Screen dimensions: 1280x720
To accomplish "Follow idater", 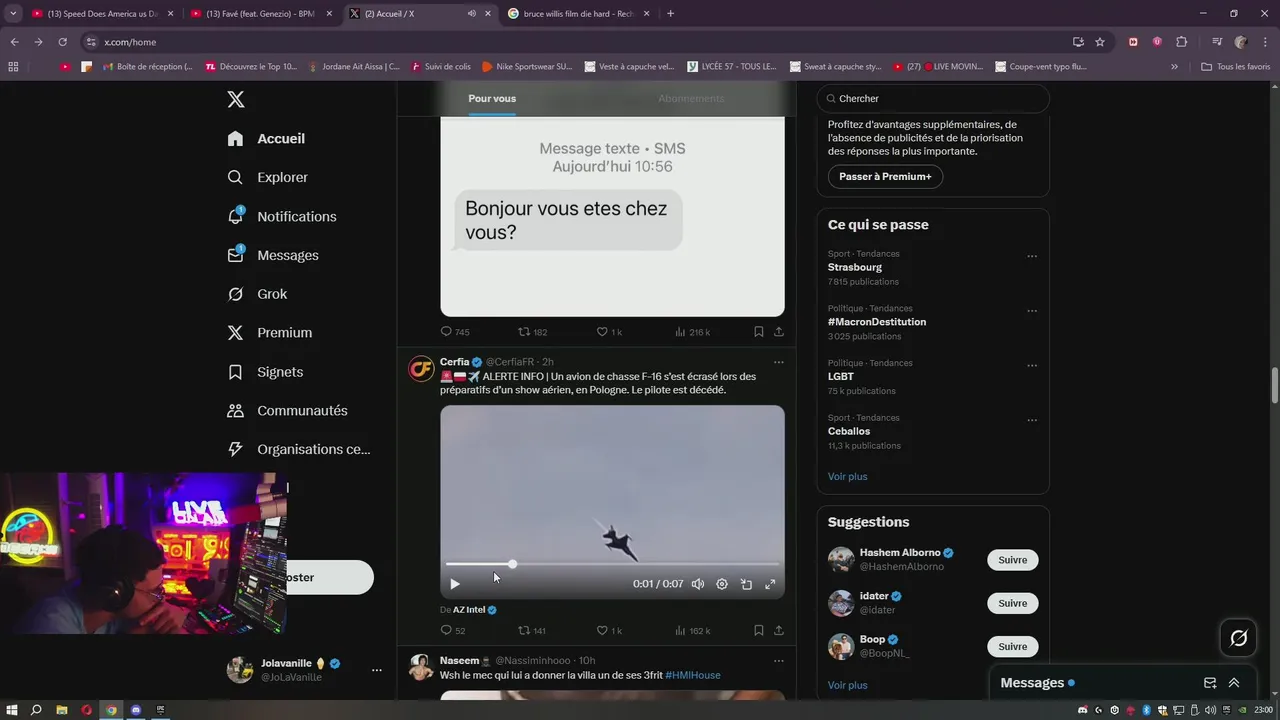I will 1013,603.
